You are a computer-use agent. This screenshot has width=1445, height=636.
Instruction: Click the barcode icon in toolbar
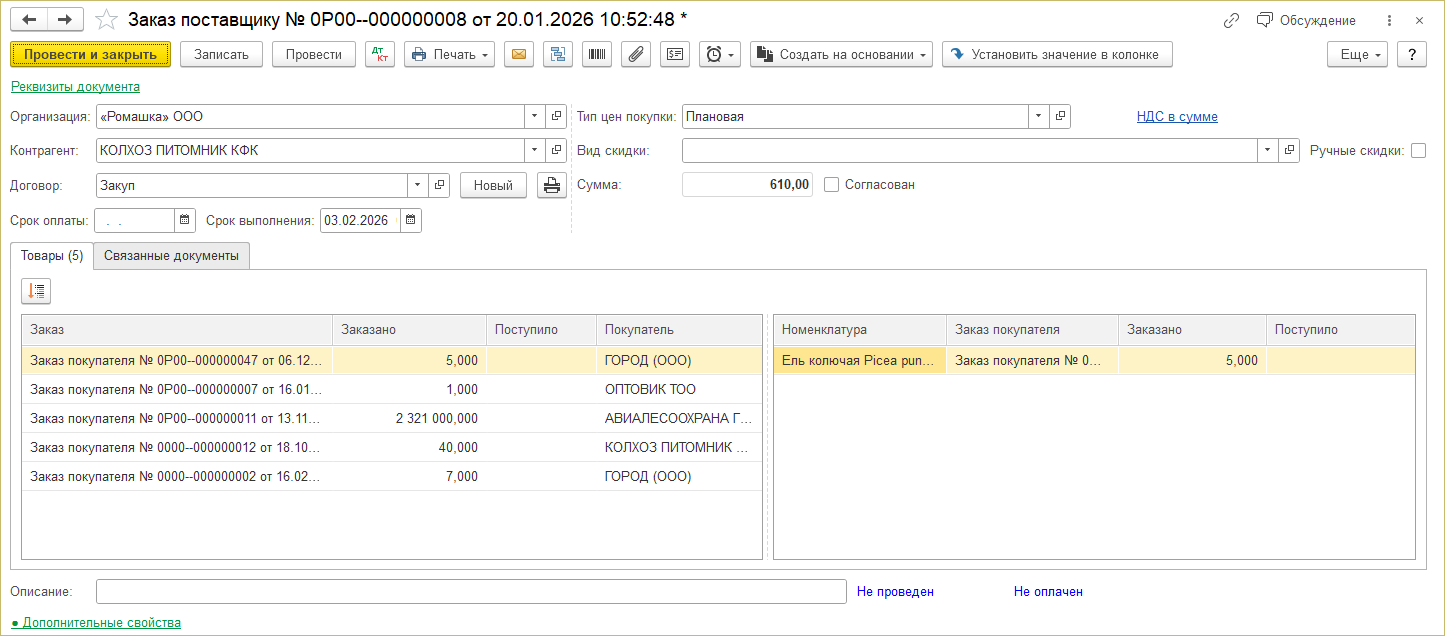coord(597,55)
